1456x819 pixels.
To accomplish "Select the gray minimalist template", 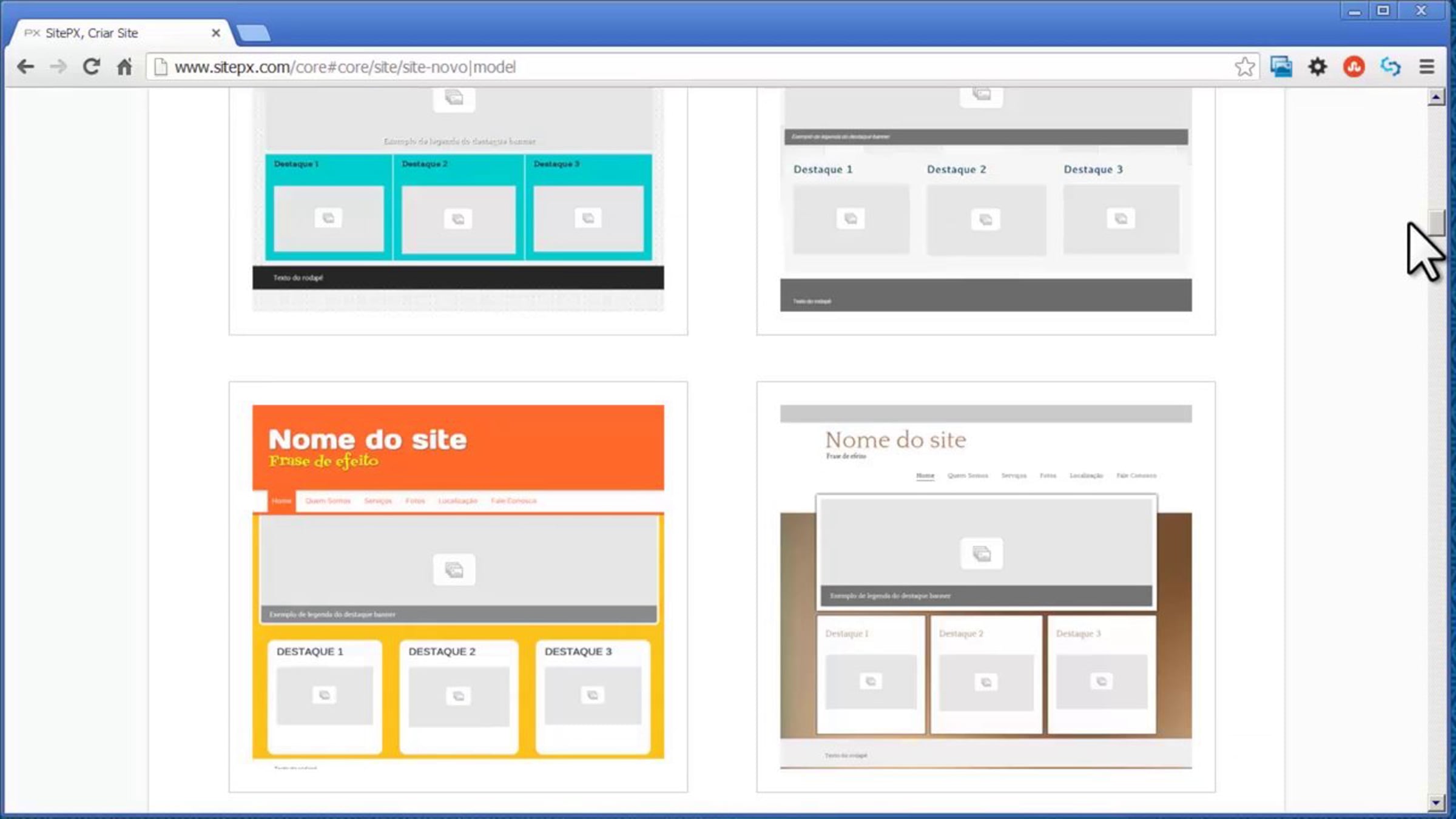I will coord(986,206).
